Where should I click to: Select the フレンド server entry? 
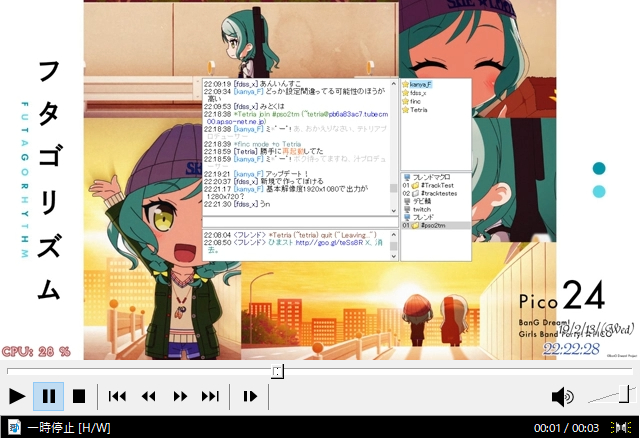pyautogui.click(x=423, y=217)
